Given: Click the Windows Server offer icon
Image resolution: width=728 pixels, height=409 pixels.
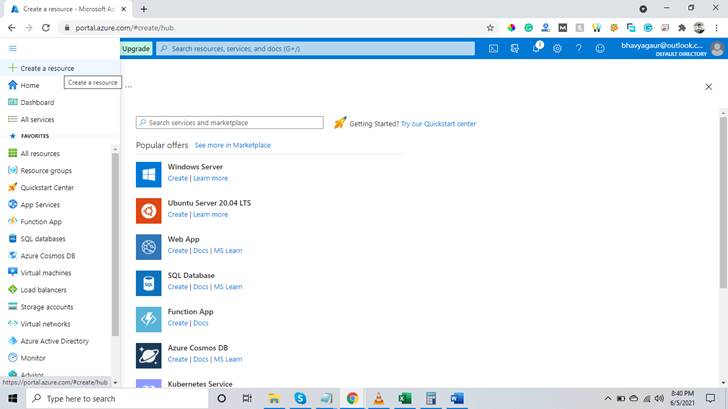Looking at the screenshot, I should coord(149,175).
